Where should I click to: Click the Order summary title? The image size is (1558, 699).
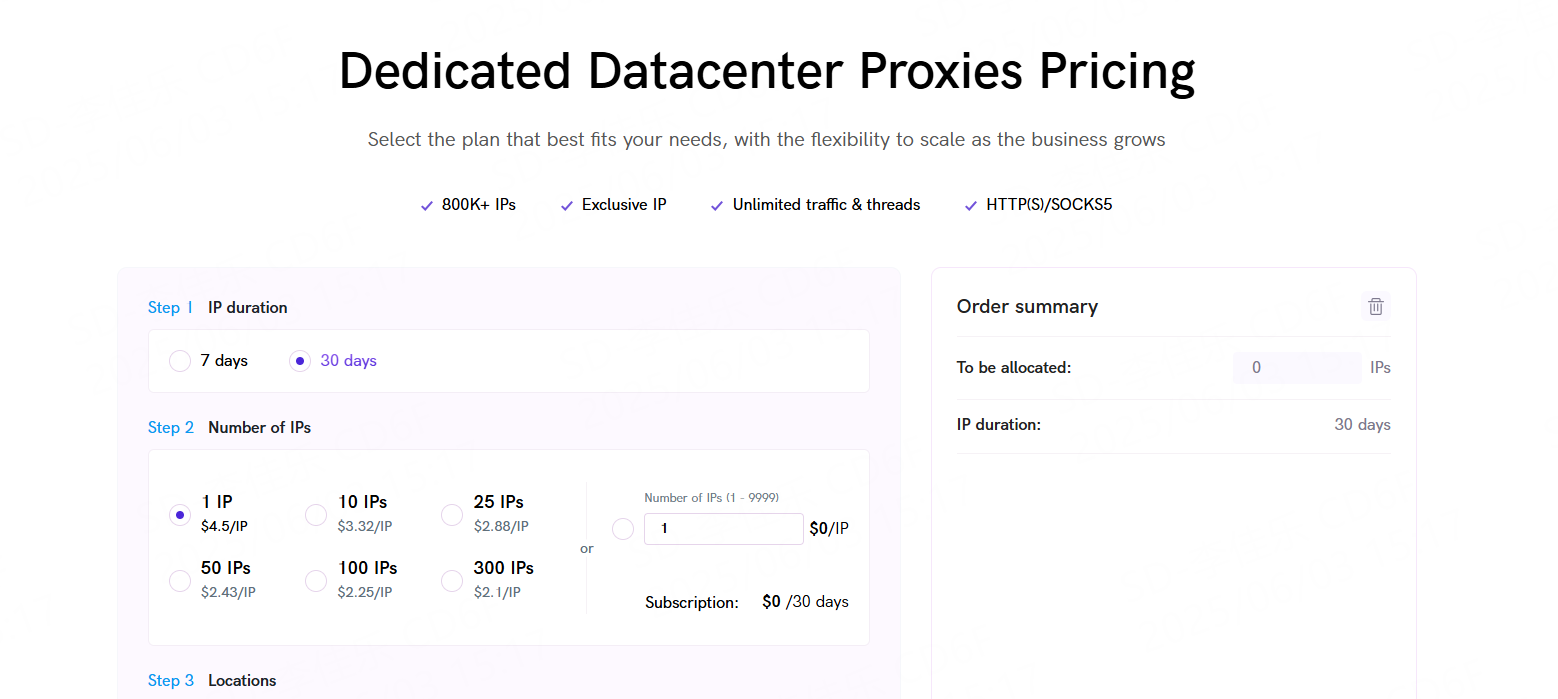pyautogui.click(x=1027, y=307)
